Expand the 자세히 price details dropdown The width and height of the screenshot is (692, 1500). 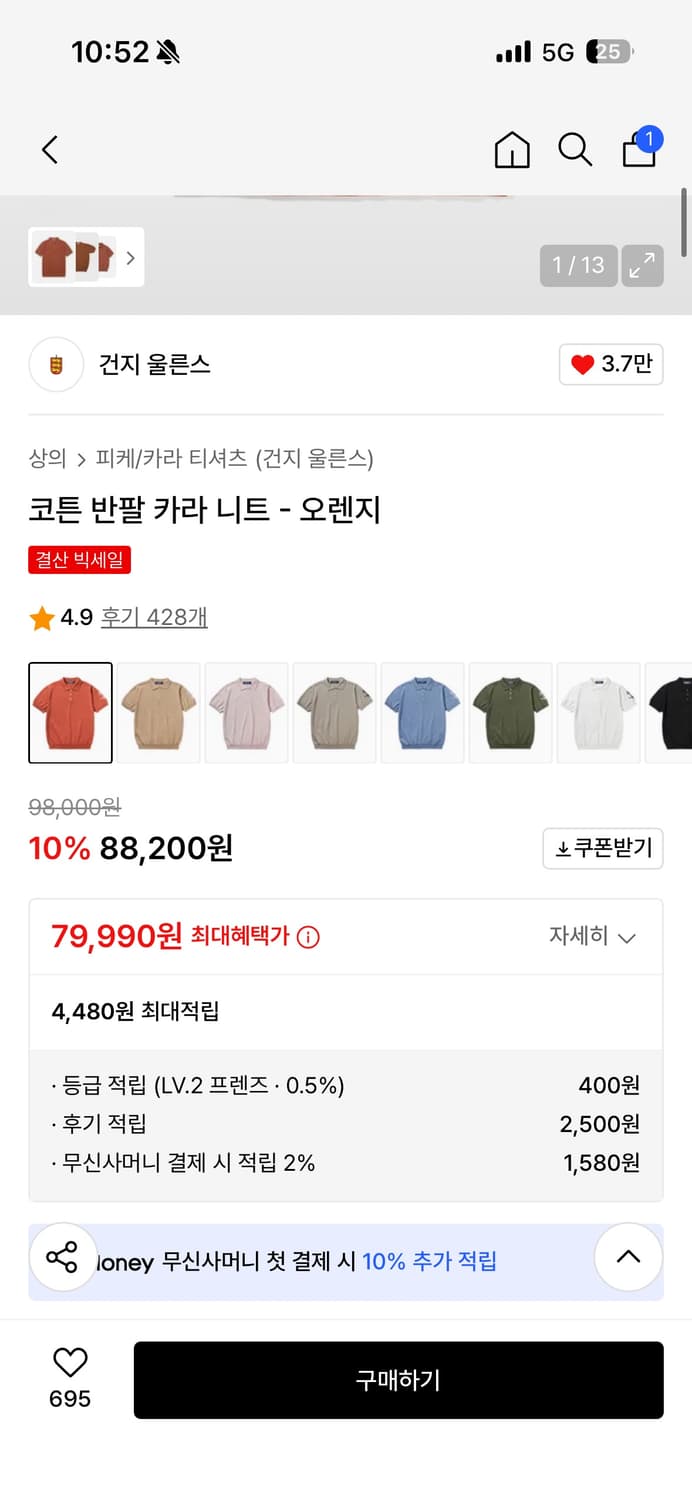click(595, 937)
